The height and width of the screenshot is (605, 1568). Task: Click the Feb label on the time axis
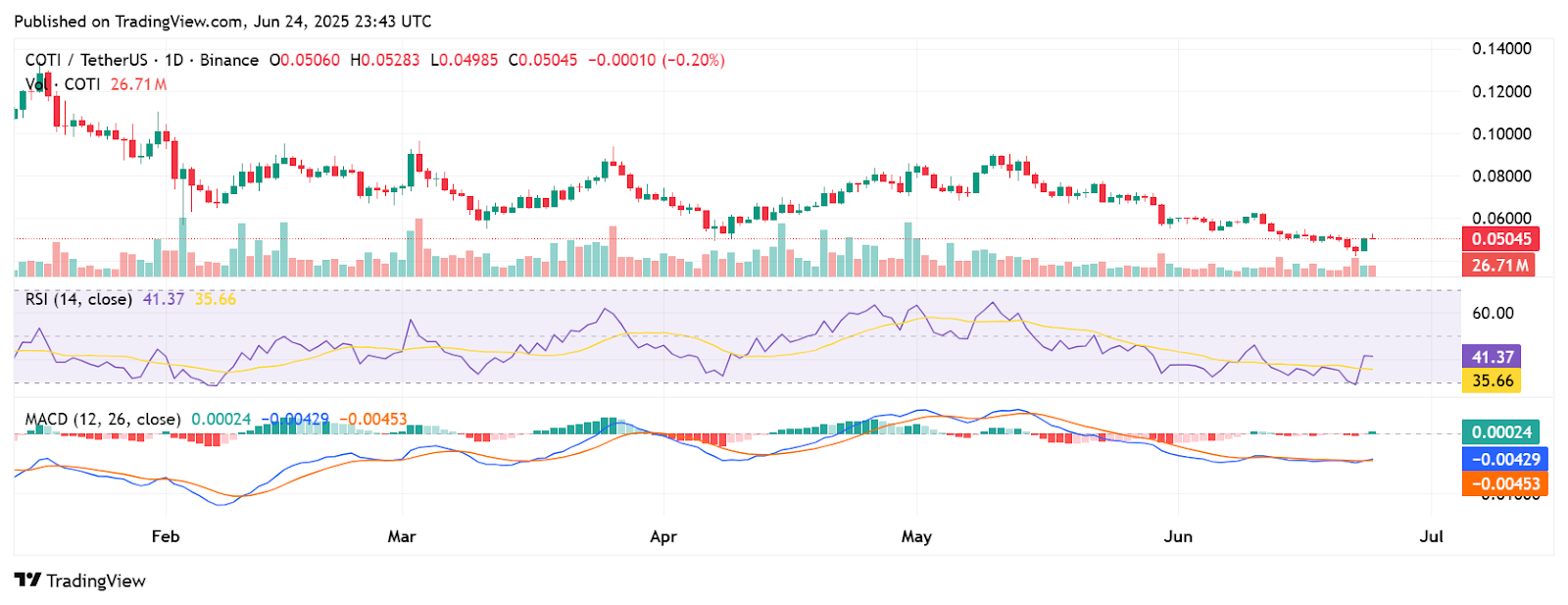(x=166, y=536)
